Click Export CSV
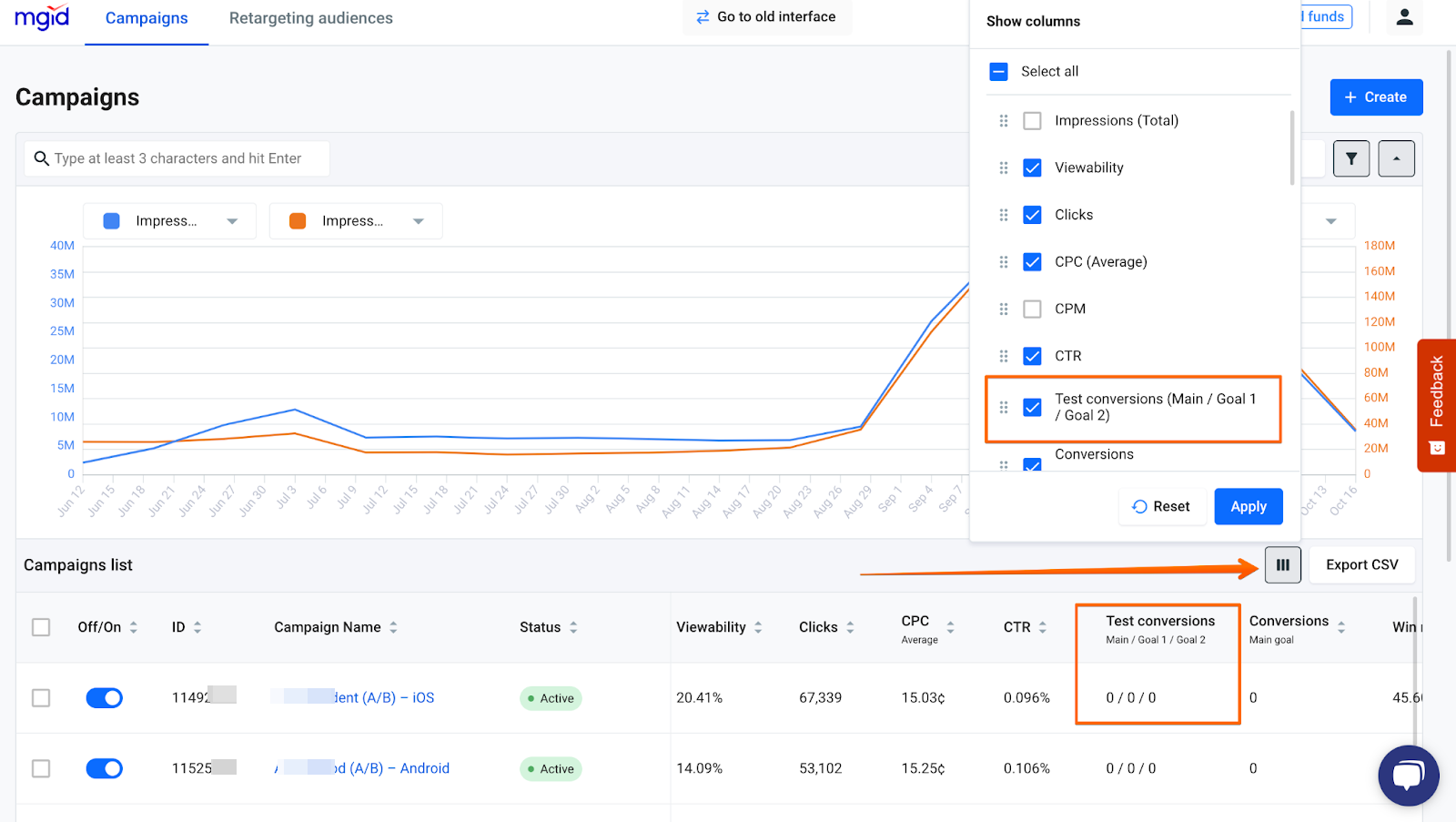 click(x=1361, y=564)
